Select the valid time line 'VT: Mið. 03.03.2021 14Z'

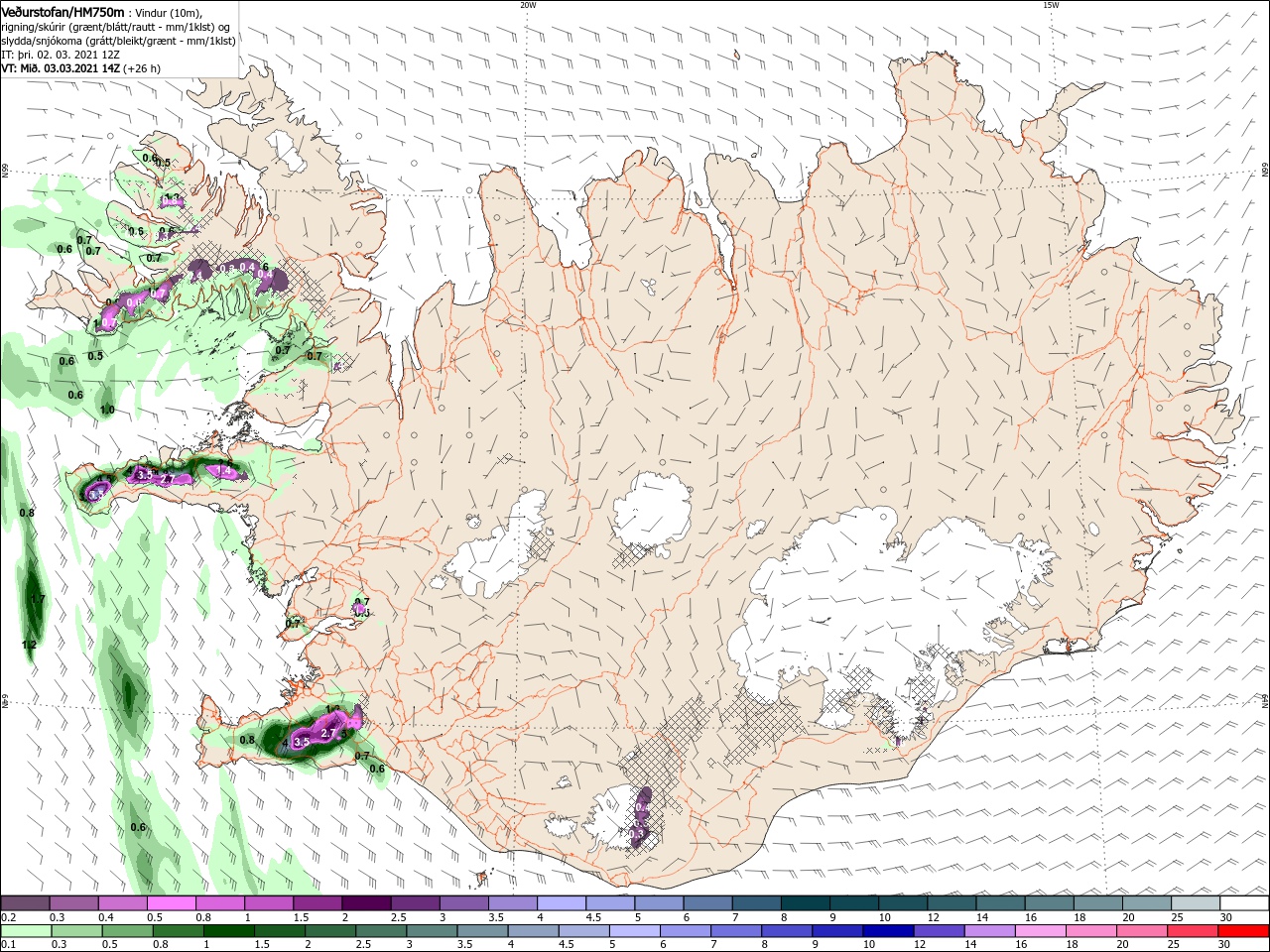tap(60, 68)
